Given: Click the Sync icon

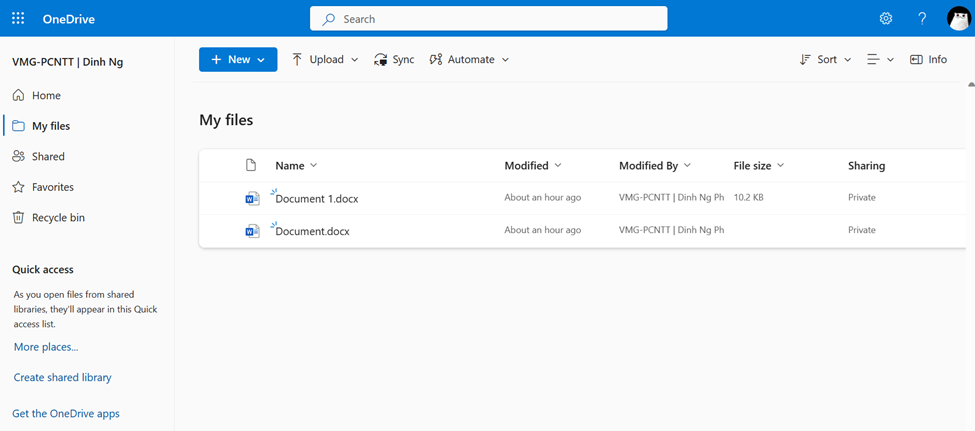Looking at the screenshot, I should [381, 60].
